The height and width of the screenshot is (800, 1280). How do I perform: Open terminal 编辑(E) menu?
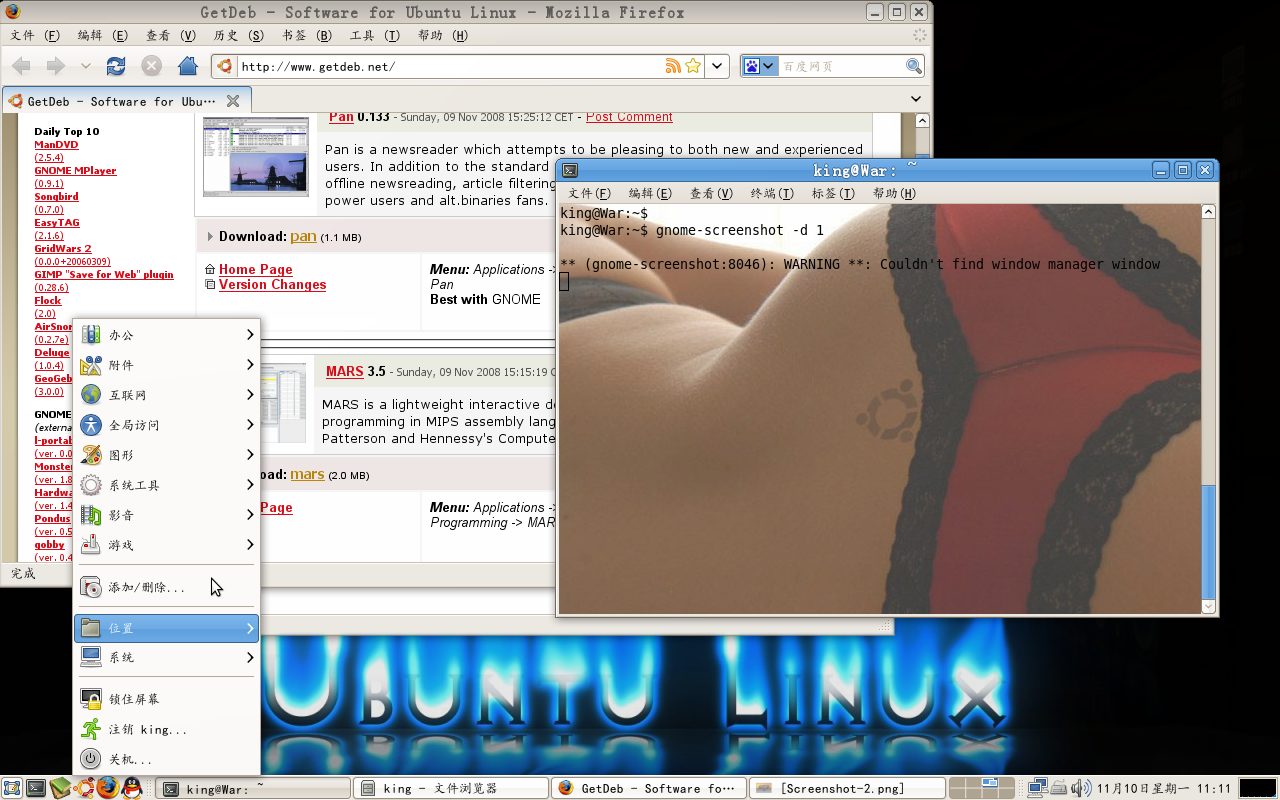click(650, 193)
